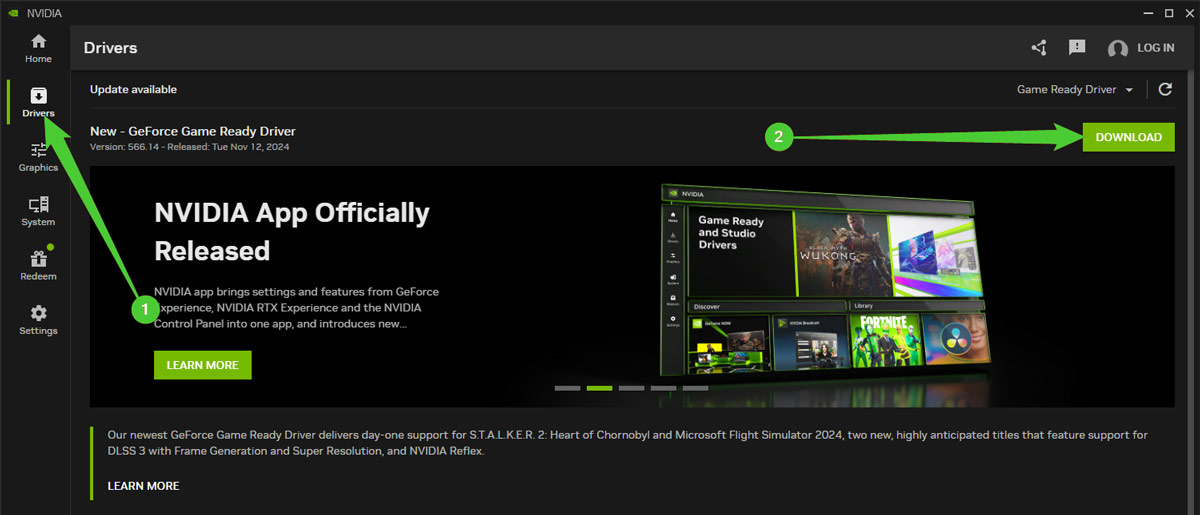
Task: Select the last carousel slide indicator
Action: click(x=695, y=388)
